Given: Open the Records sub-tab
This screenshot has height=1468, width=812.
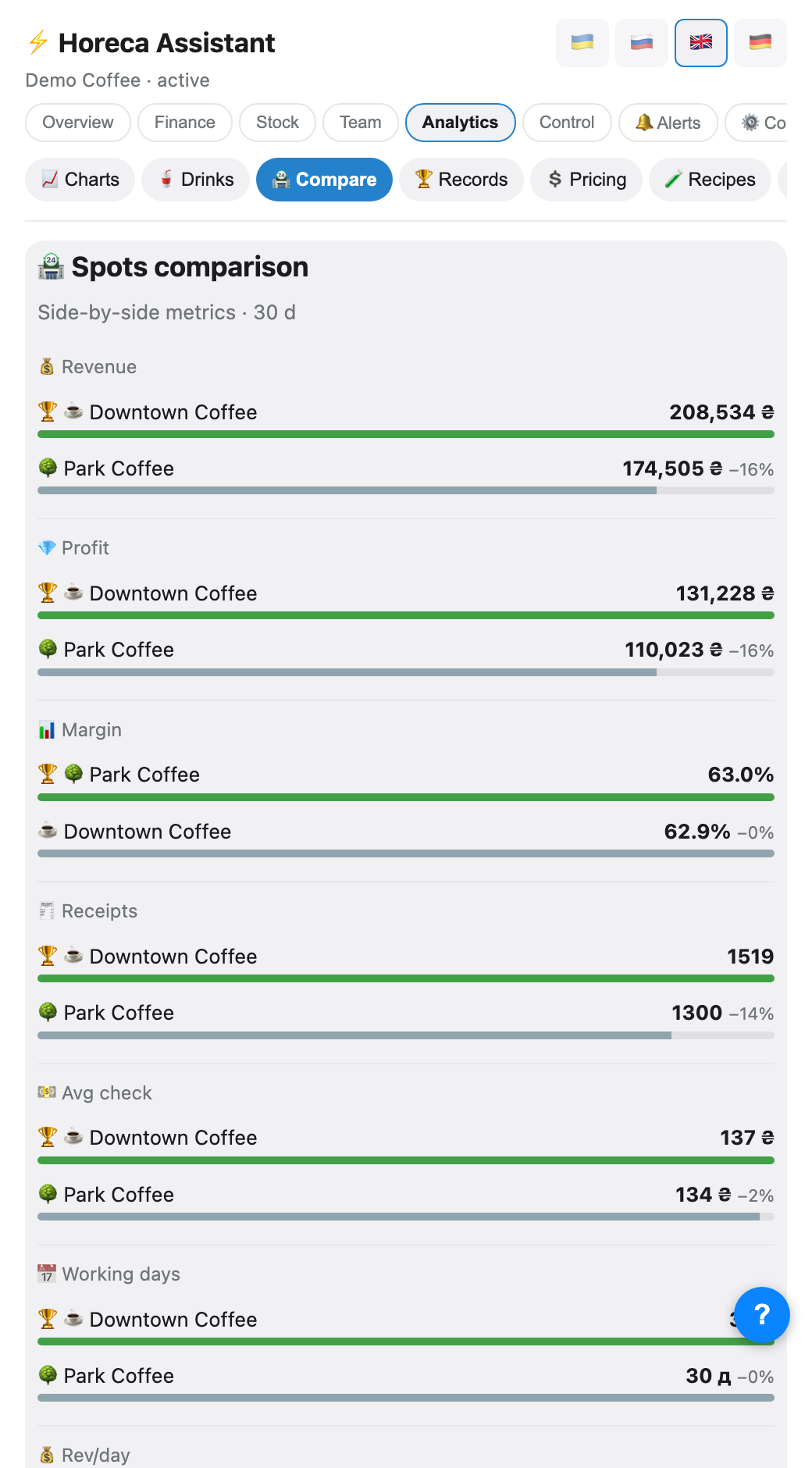Looking at the screenshot, I should [461, 180].
